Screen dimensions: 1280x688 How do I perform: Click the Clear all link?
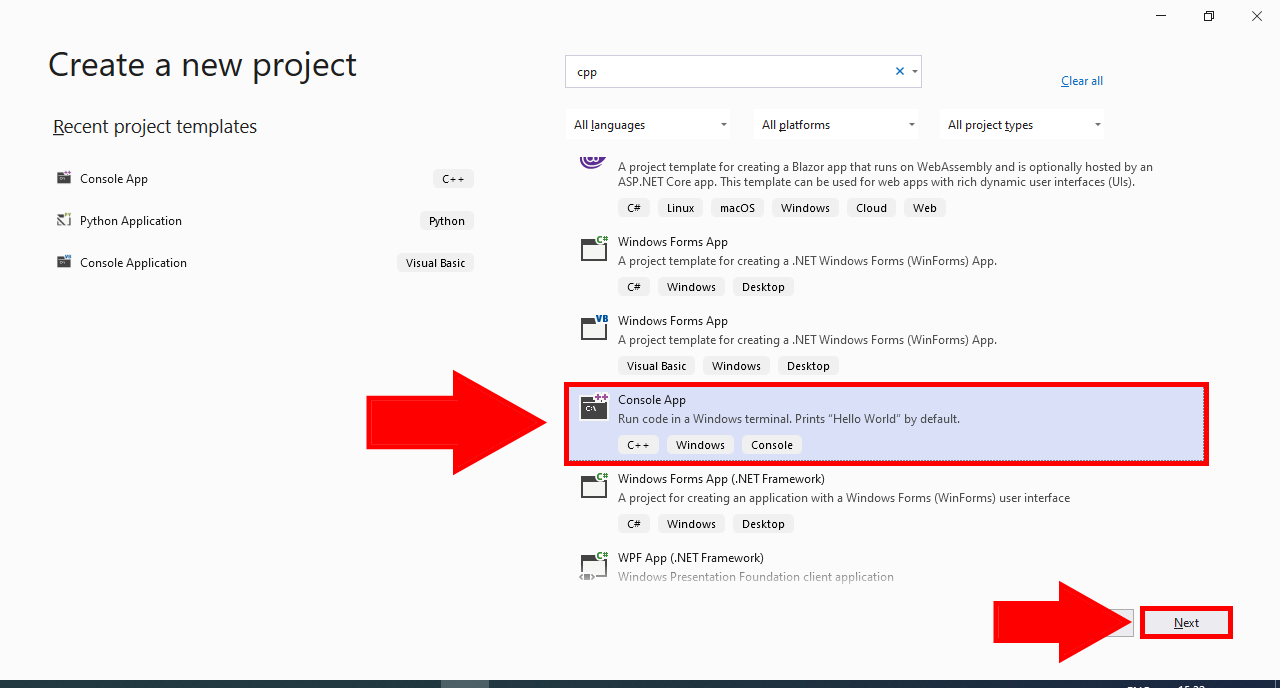1082,81
